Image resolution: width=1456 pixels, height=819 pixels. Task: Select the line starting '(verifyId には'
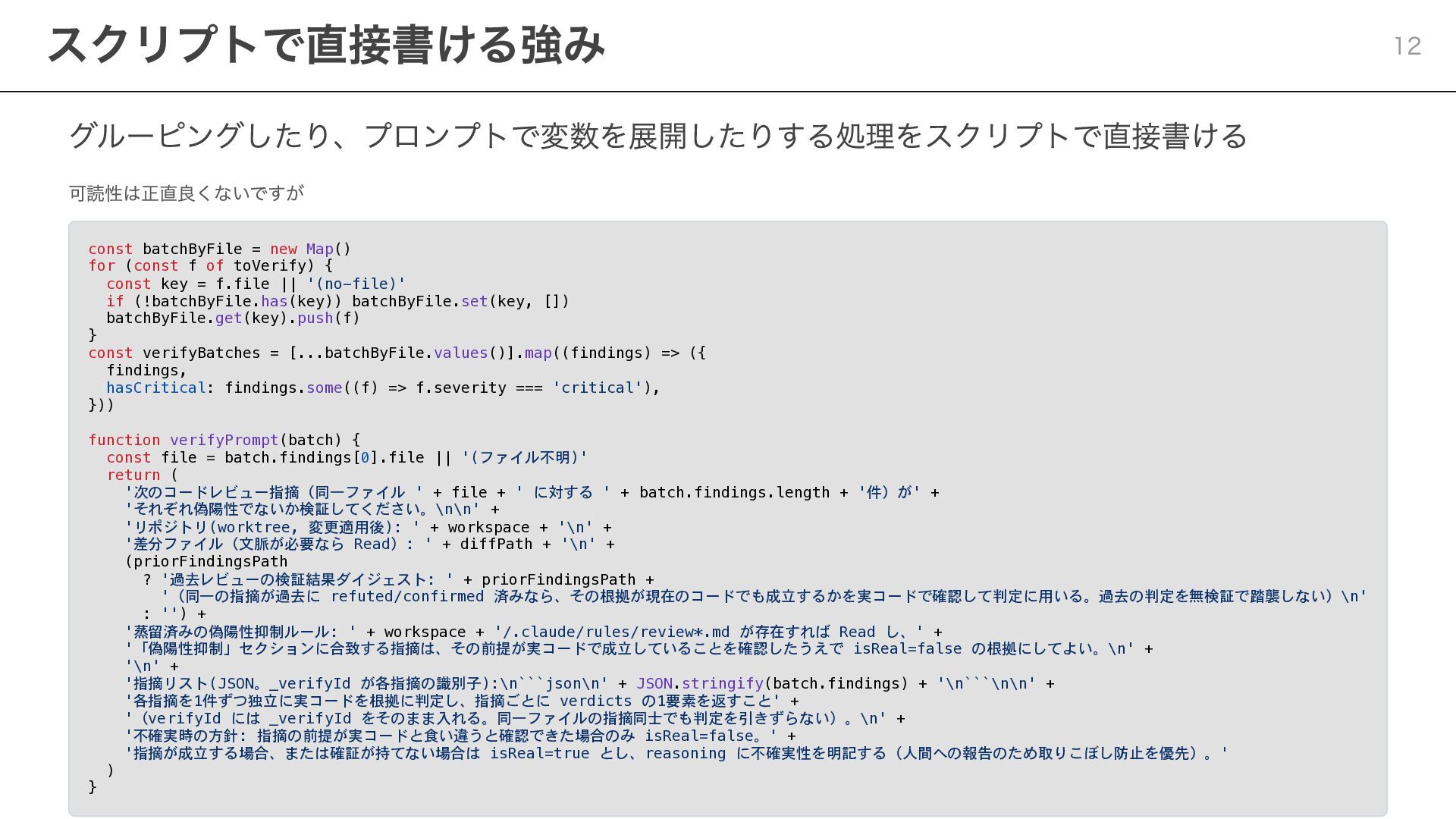click(x=515, y=719)
